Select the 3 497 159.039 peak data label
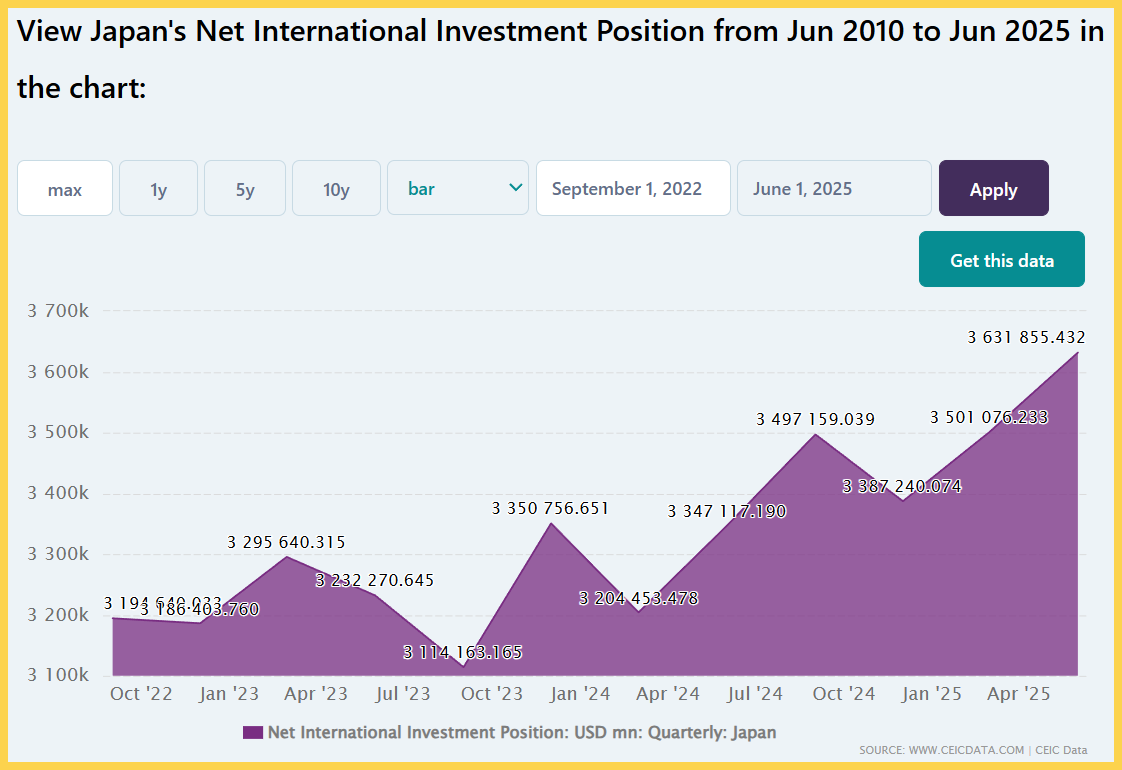1122x770 pixels. (815, 420)
